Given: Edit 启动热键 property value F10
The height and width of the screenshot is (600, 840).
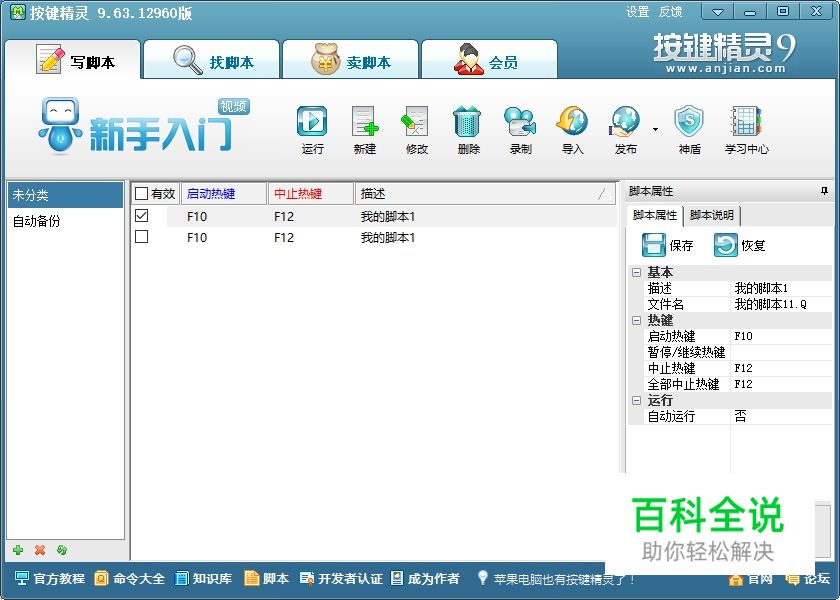Looking at the screenshot, I should coord(781,336).
